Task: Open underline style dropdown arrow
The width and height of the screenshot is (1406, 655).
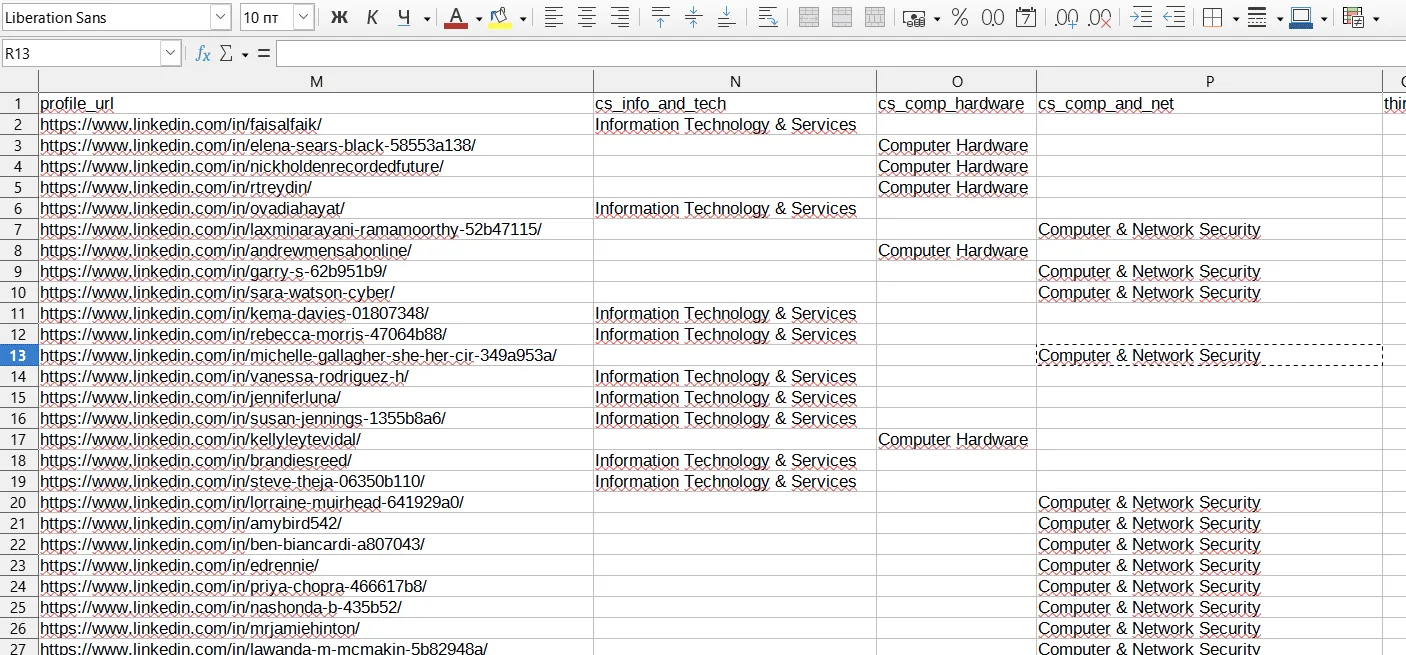Action: [x=427, y=18]
